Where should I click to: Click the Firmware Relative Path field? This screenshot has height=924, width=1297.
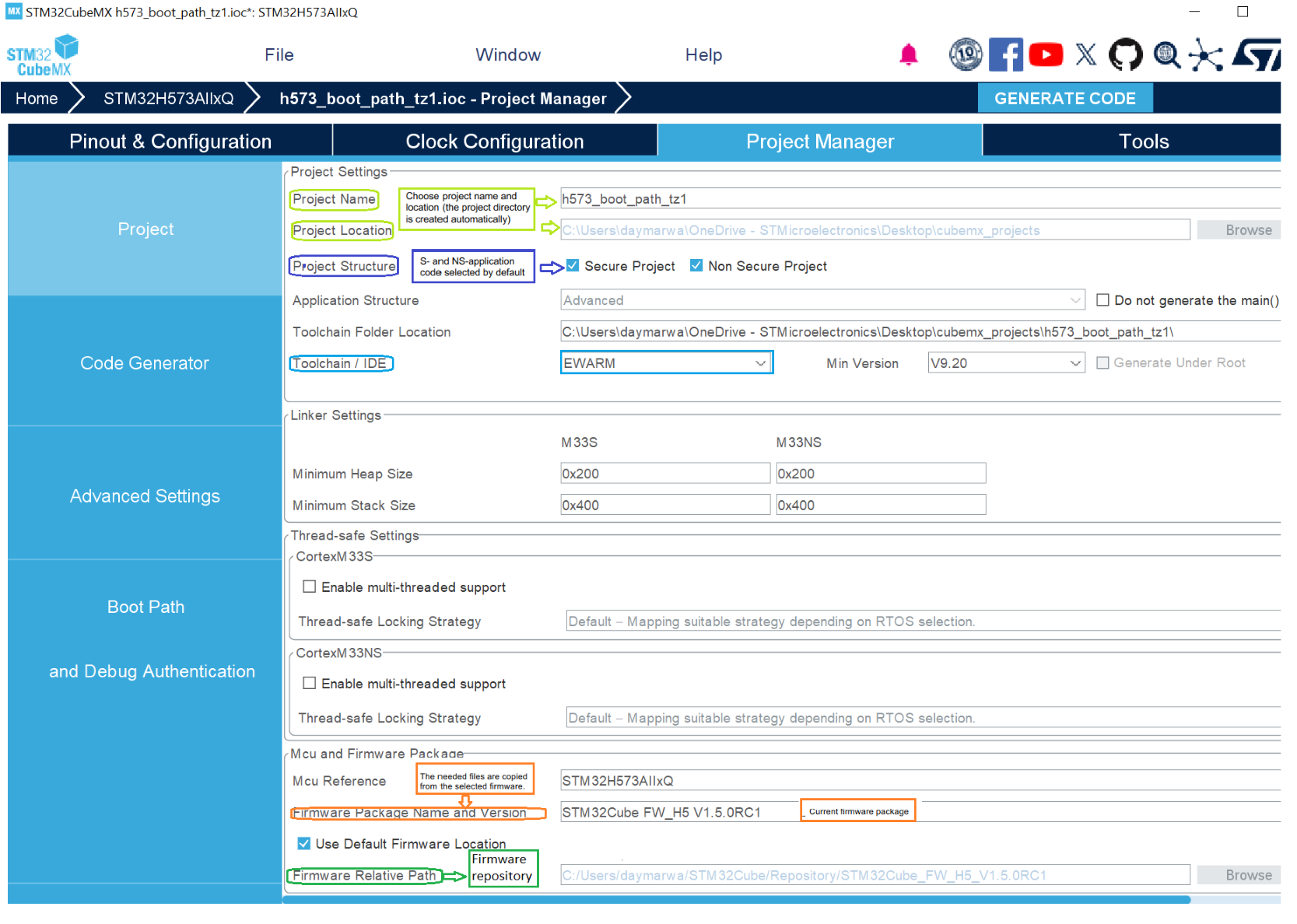point(875,876)
